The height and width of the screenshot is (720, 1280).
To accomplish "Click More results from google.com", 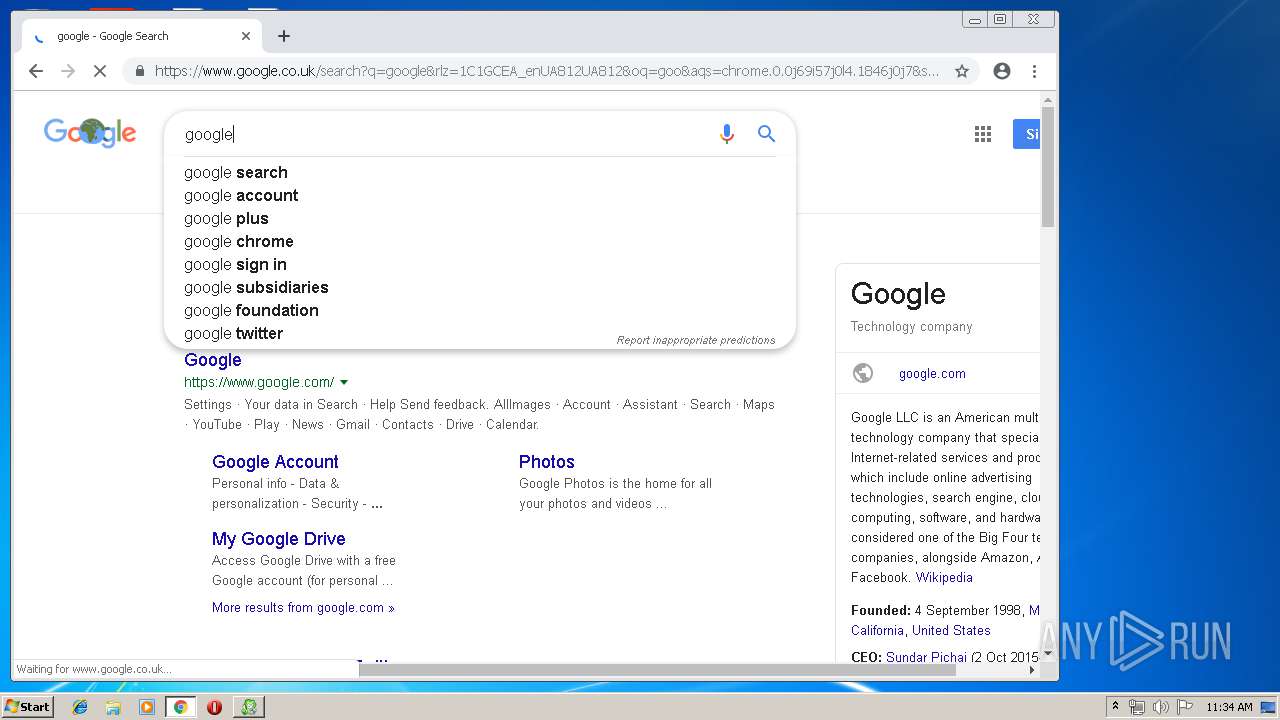I will [303, 607].
